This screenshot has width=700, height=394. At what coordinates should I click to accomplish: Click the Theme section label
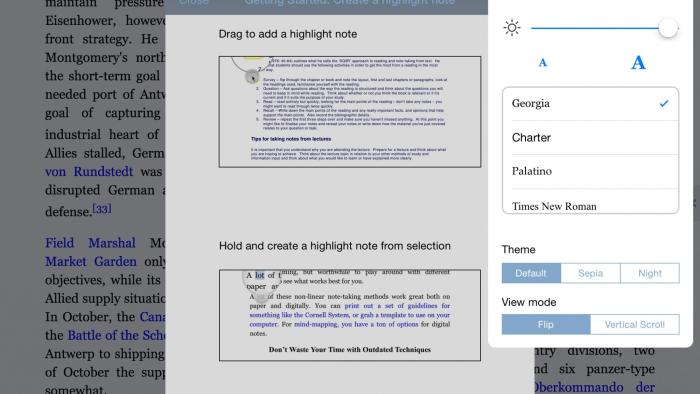point(518,249)
